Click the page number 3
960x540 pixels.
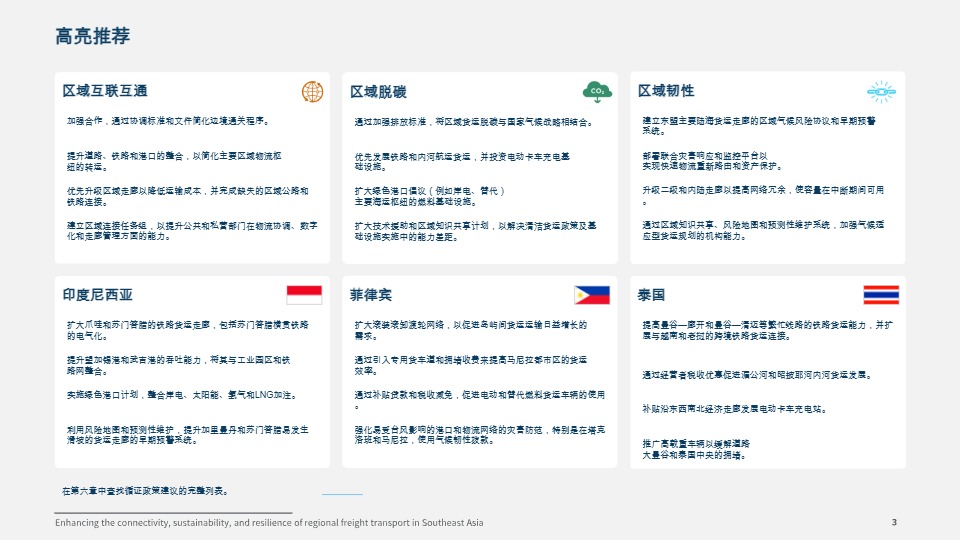(894, 522)
